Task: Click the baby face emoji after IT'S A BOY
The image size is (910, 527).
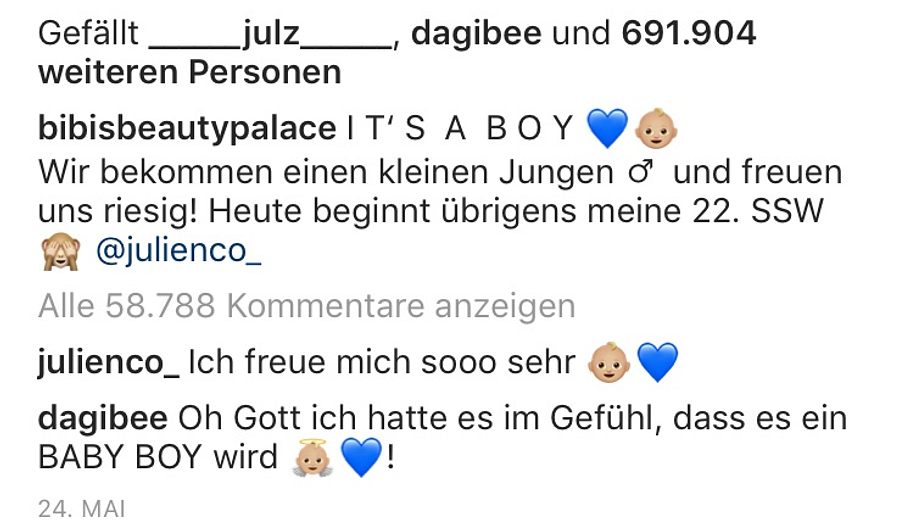Action: point(656,128)
